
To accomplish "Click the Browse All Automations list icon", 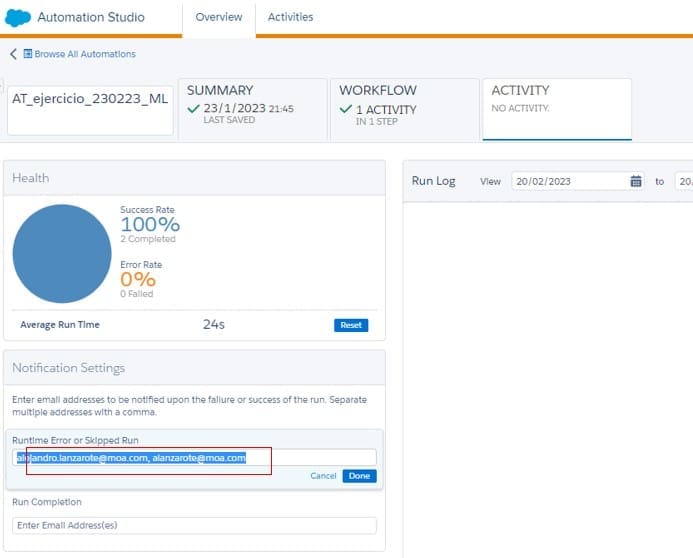I will pos(28,54).
